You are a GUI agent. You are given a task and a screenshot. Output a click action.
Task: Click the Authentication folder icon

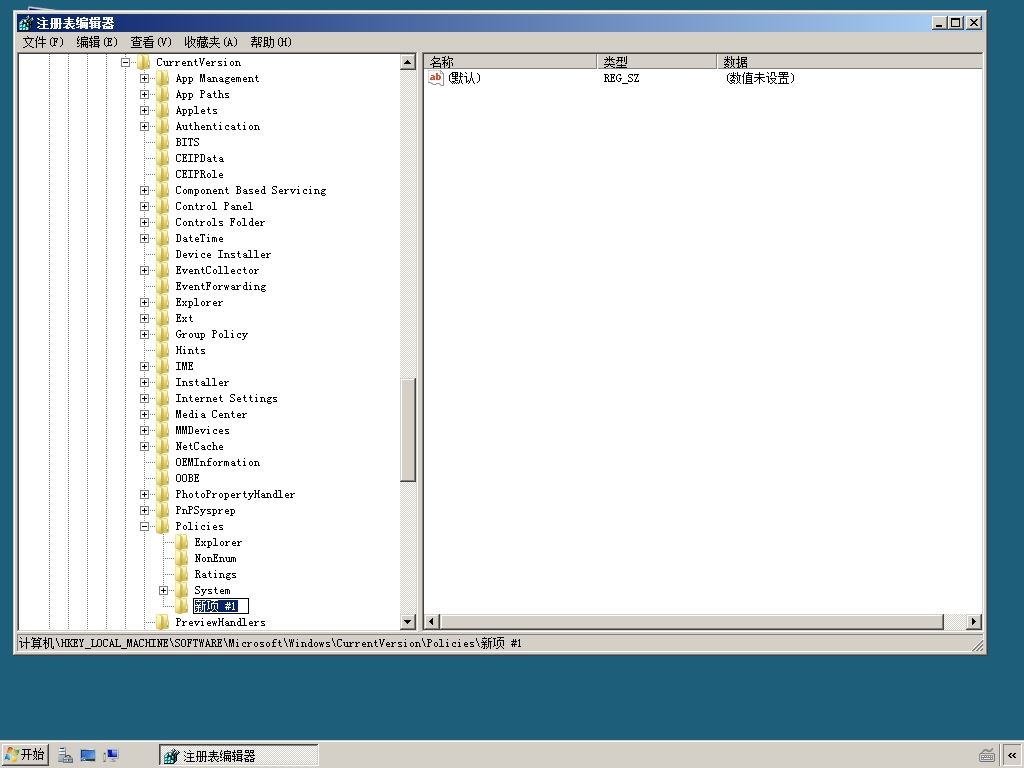163,126
